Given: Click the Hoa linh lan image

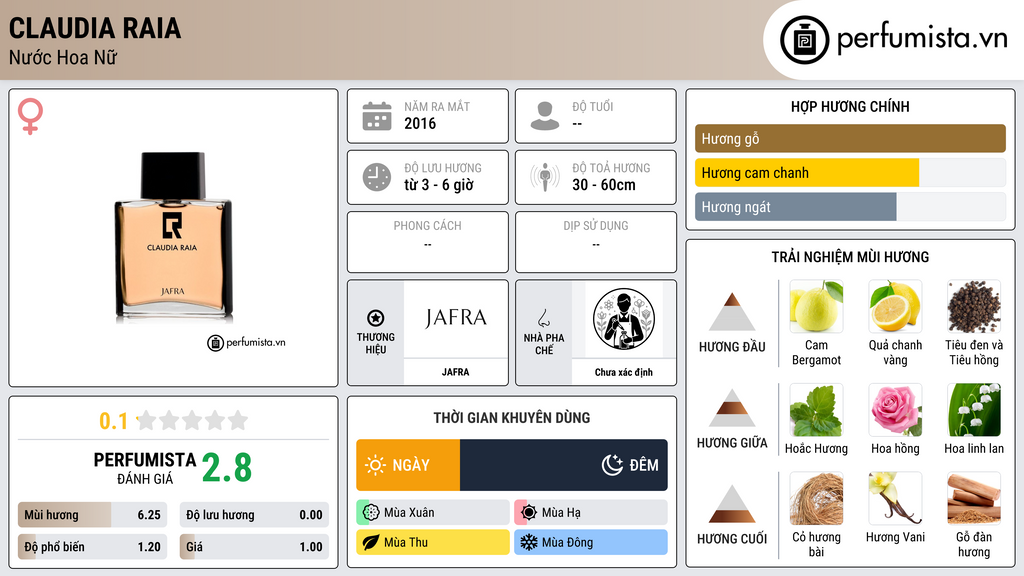Looking at the screenshot, I should click(974, 410).
